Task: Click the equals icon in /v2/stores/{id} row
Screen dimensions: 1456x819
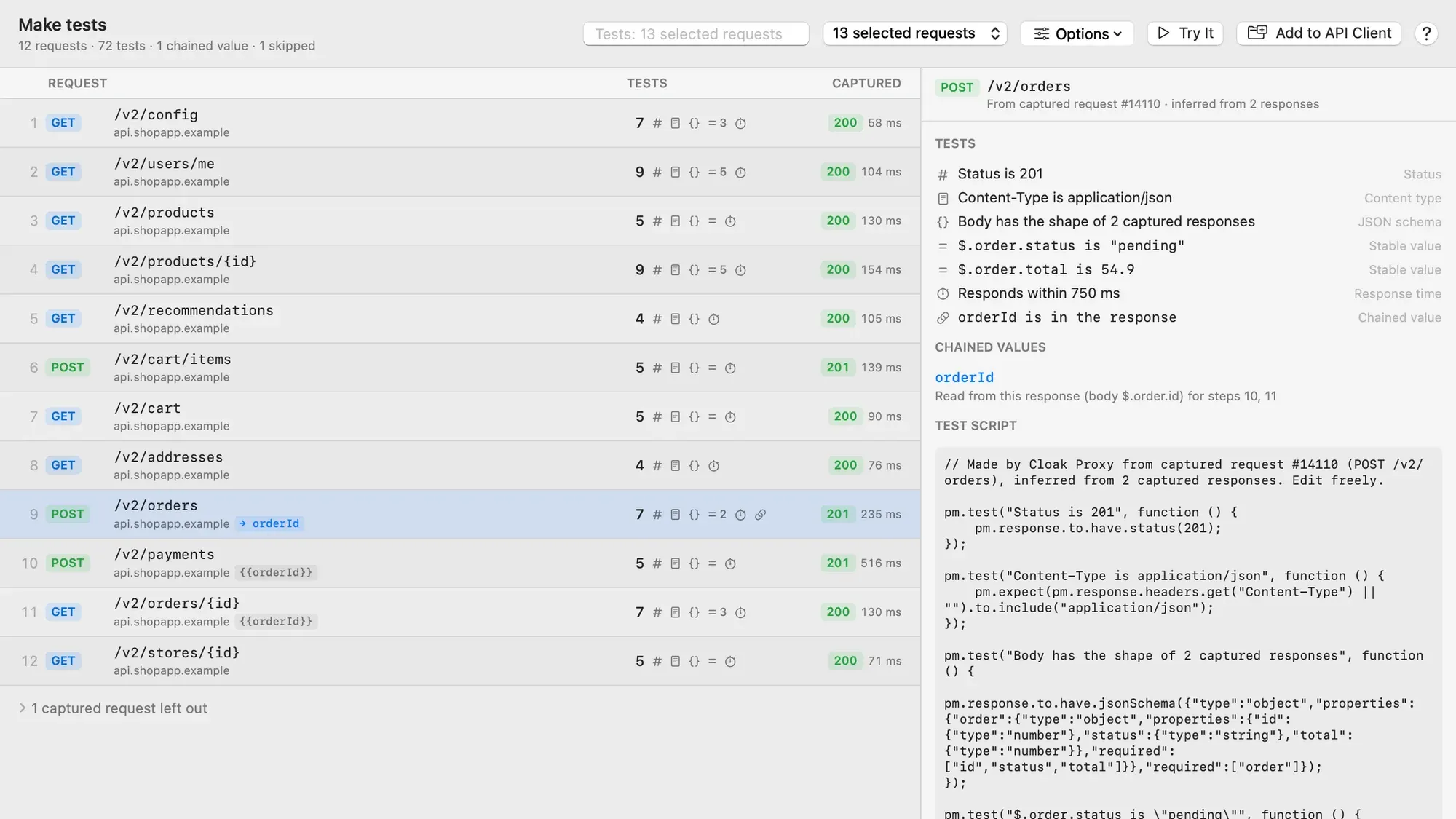Action: pos(712,661)
